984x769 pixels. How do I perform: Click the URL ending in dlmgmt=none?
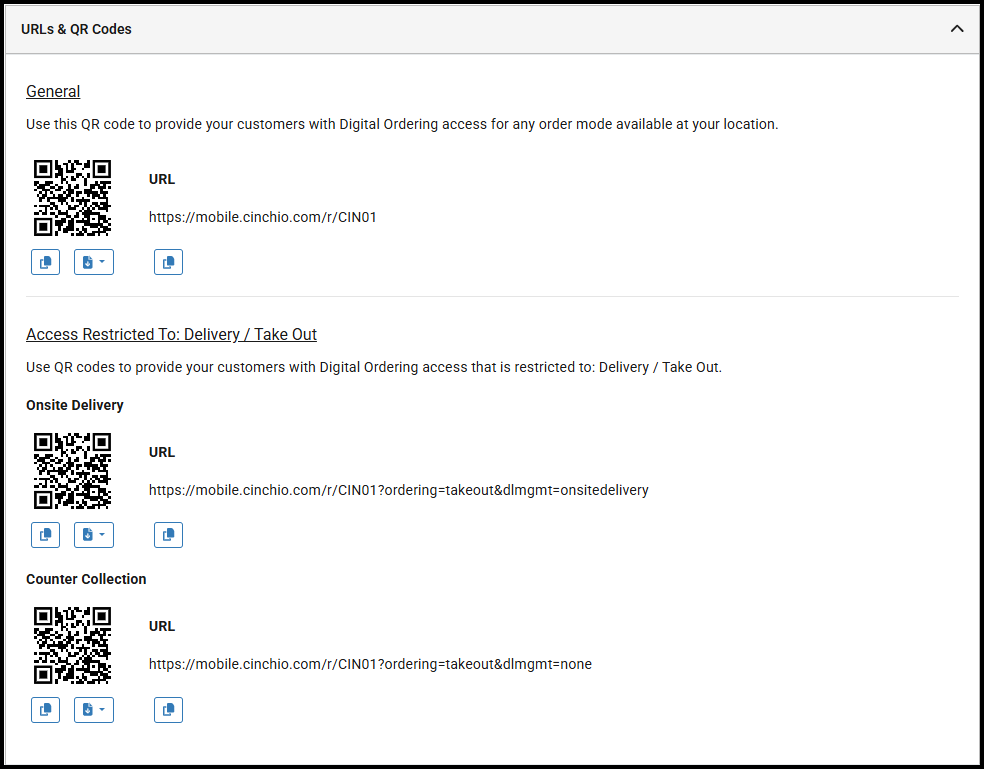point(370,664)
